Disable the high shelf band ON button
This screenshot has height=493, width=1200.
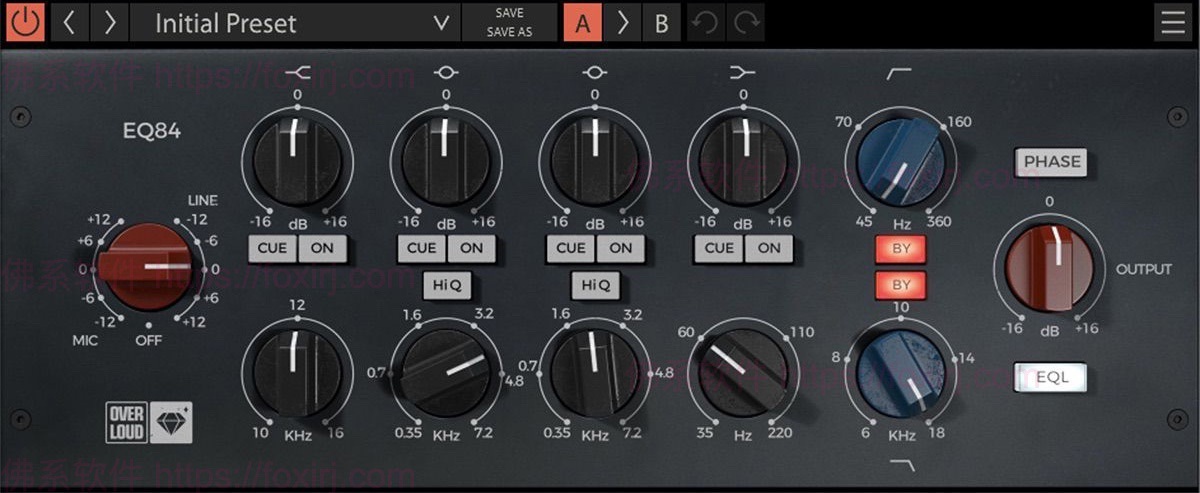coord(322,248)
